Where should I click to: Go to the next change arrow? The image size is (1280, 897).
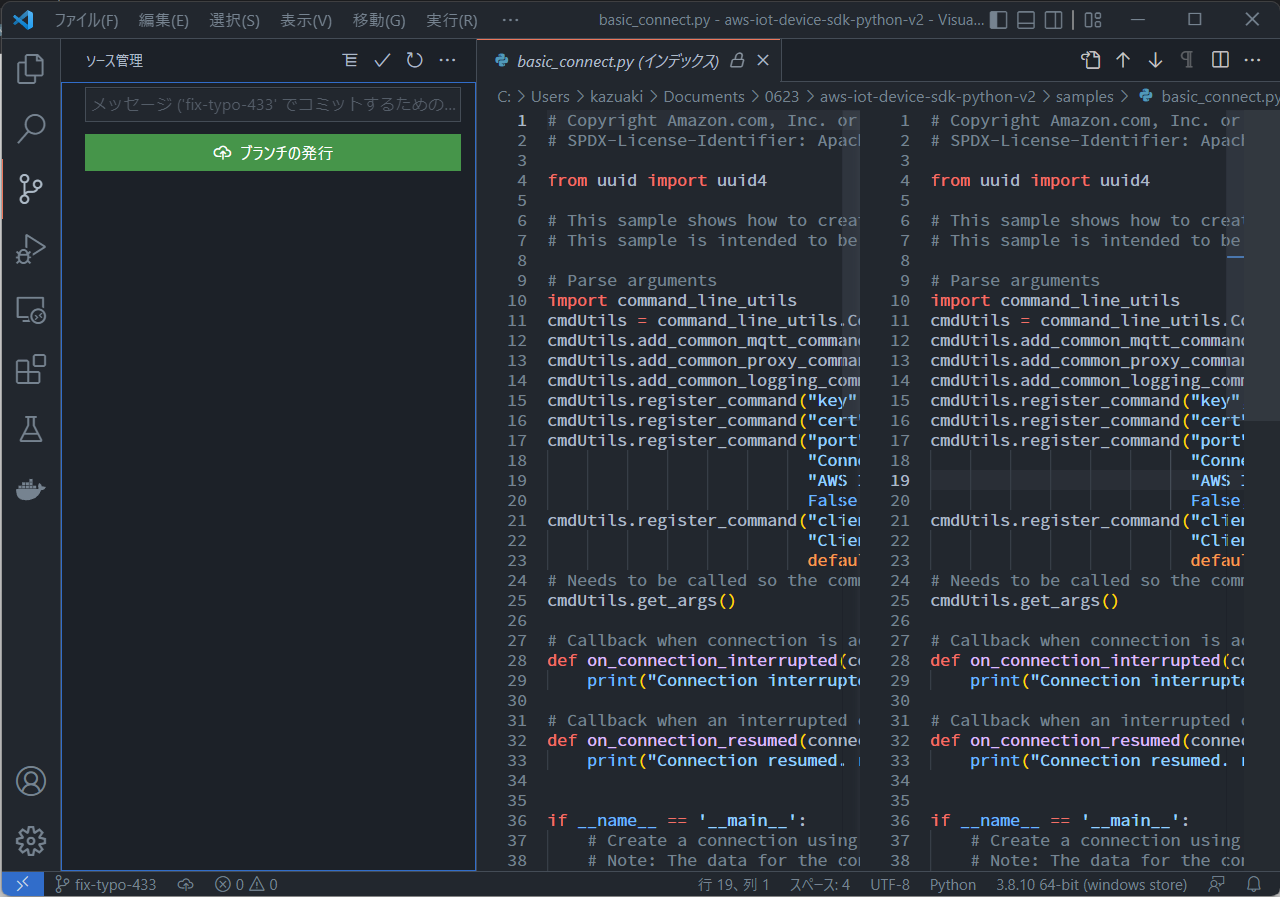coord(1155,61)
